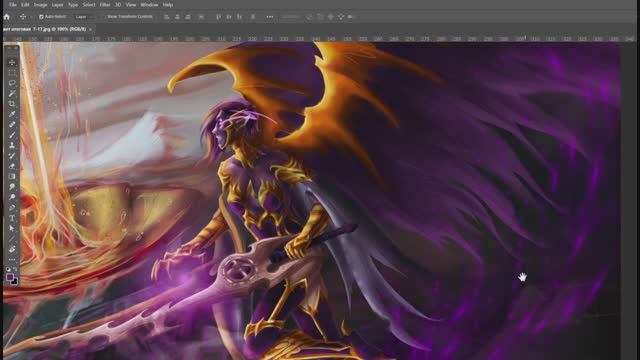Viewport: 640px width, 360px height.
Task: Open the Type menu
Action: [x=73, y=5]
